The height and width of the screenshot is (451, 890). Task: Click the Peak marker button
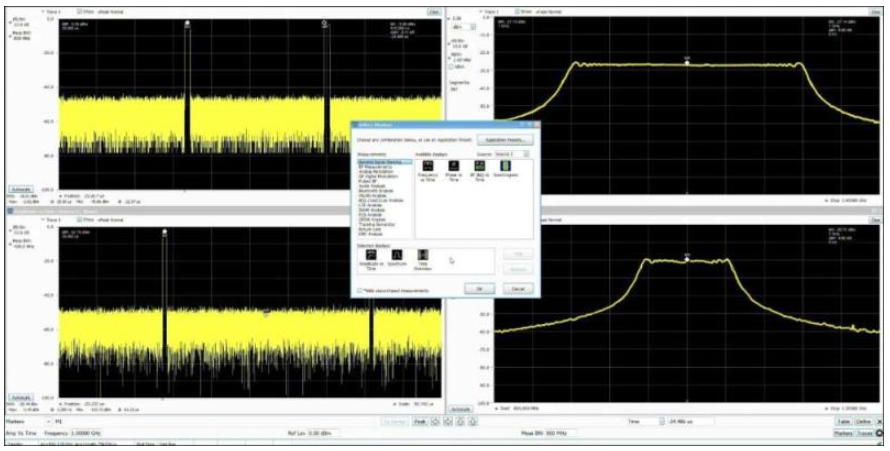(x=419, y=422)
